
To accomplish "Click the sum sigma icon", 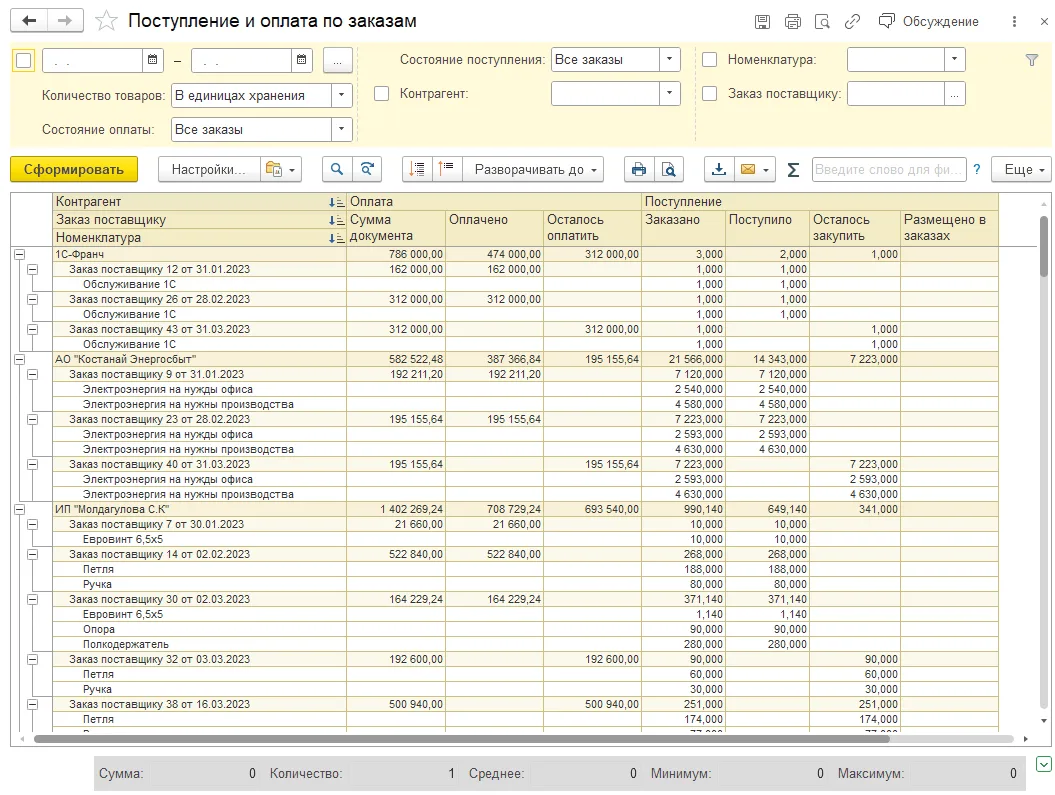I will (793, 169).
